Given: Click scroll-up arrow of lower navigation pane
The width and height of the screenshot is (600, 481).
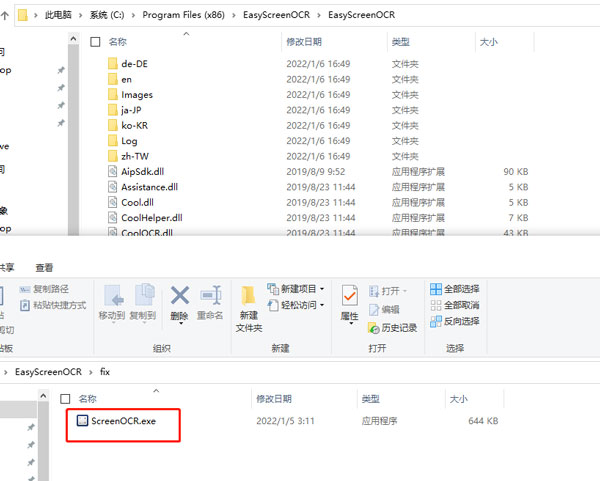Looking at the screenshot, I should pos(43,396).
